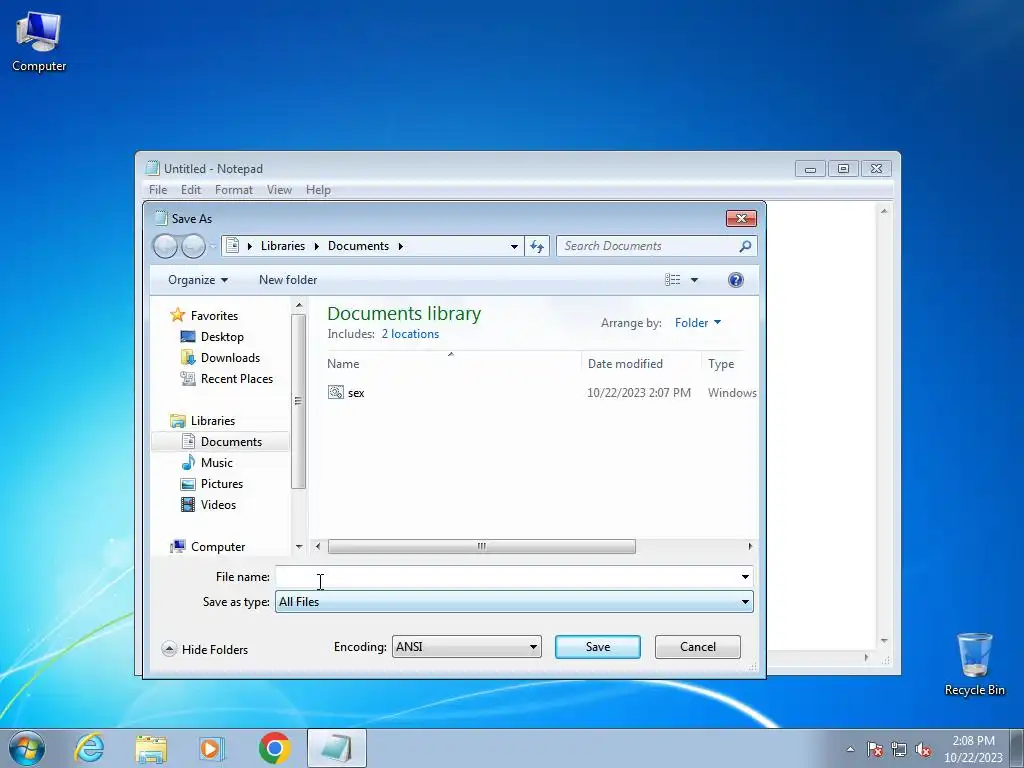Image resolution: width=1024 pixels, height=768 pixels.
Task: Open the Save as type combo box
Action: (x=514, y=601)
